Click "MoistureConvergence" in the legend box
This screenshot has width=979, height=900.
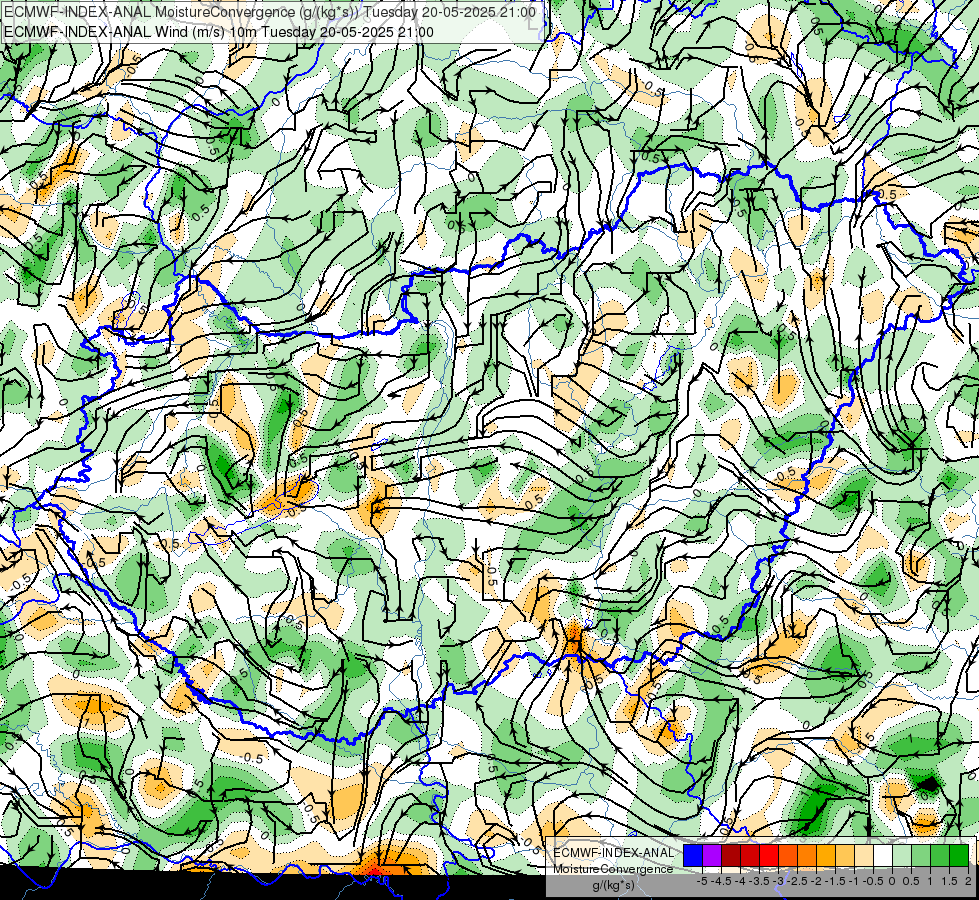click(x=613, y=869)
